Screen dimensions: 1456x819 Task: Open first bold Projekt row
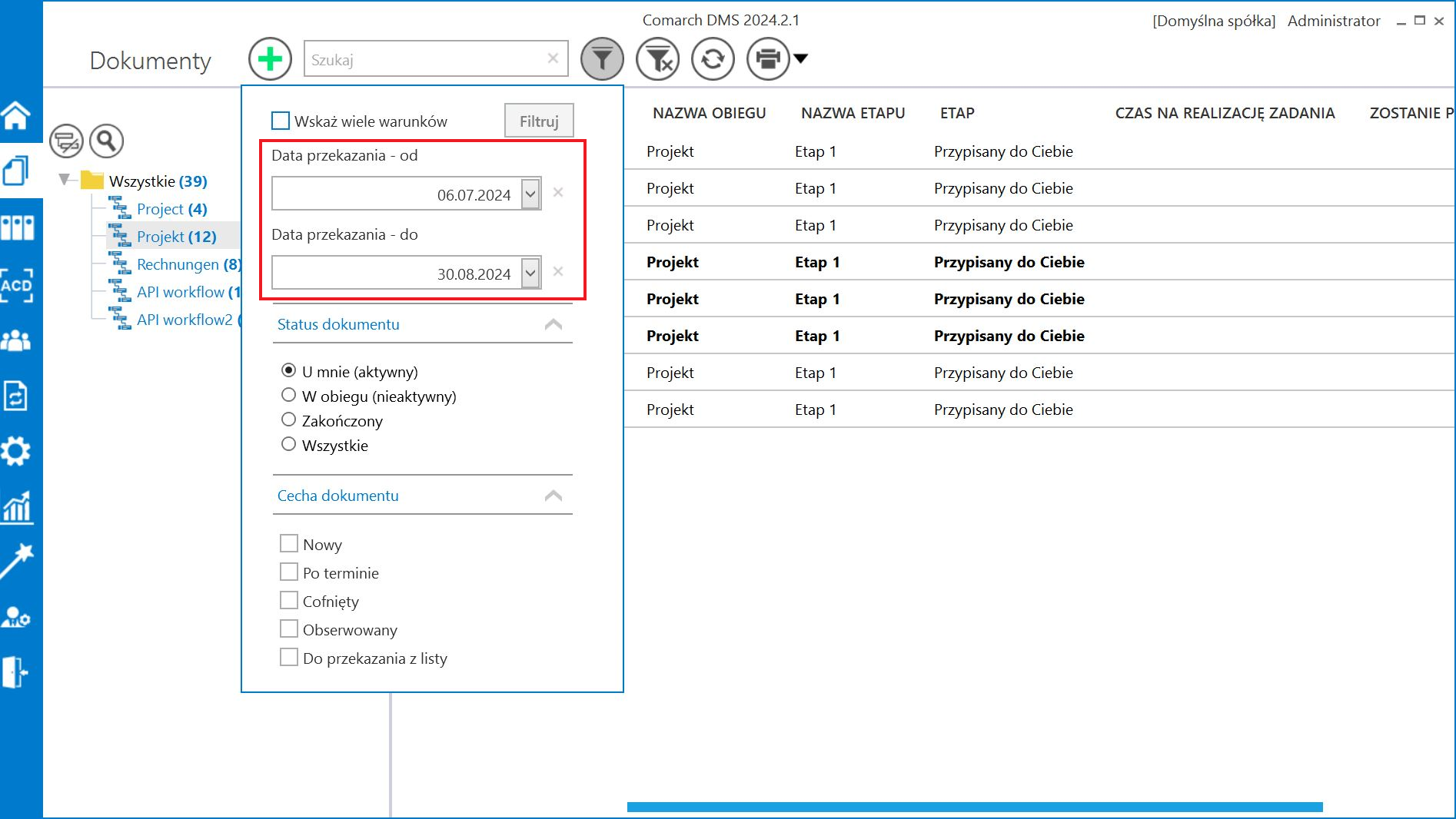(x=1039, y=262)
